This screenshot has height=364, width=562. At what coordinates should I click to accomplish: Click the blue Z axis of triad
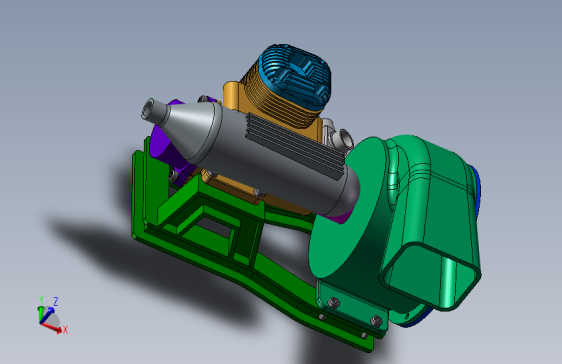point(49,311)
